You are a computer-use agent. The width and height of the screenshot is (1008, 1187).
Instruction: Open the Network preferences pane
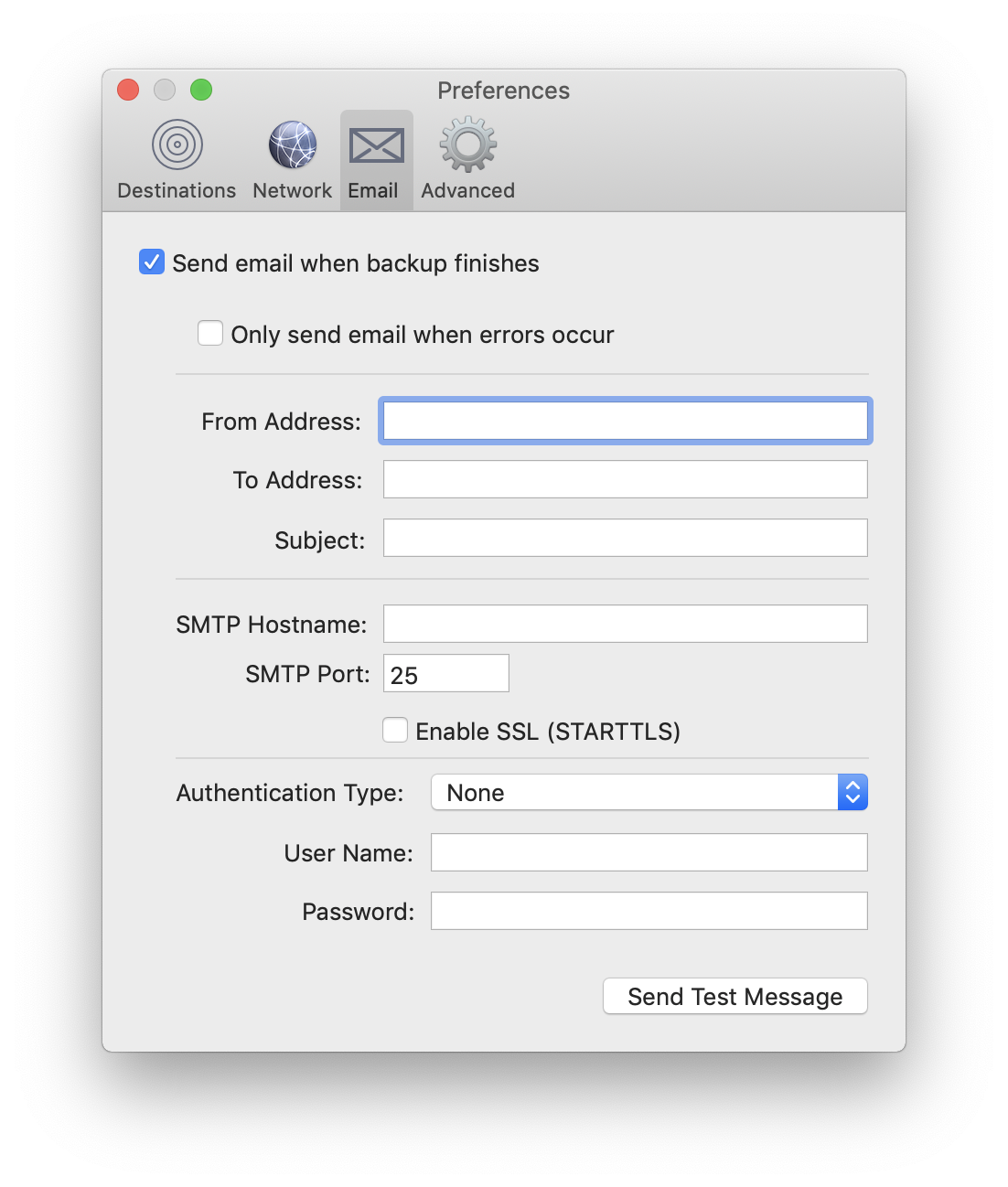coord(292,160)
